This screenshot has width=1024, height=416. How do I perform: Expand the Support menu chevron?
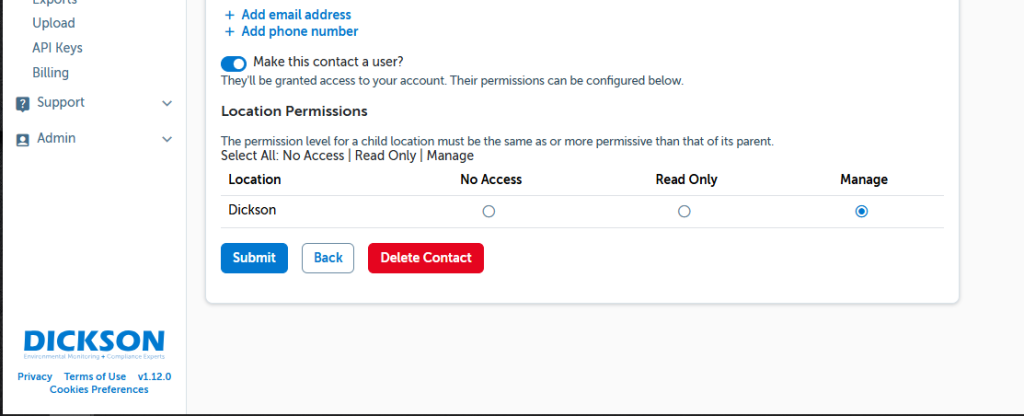(167, 103)
